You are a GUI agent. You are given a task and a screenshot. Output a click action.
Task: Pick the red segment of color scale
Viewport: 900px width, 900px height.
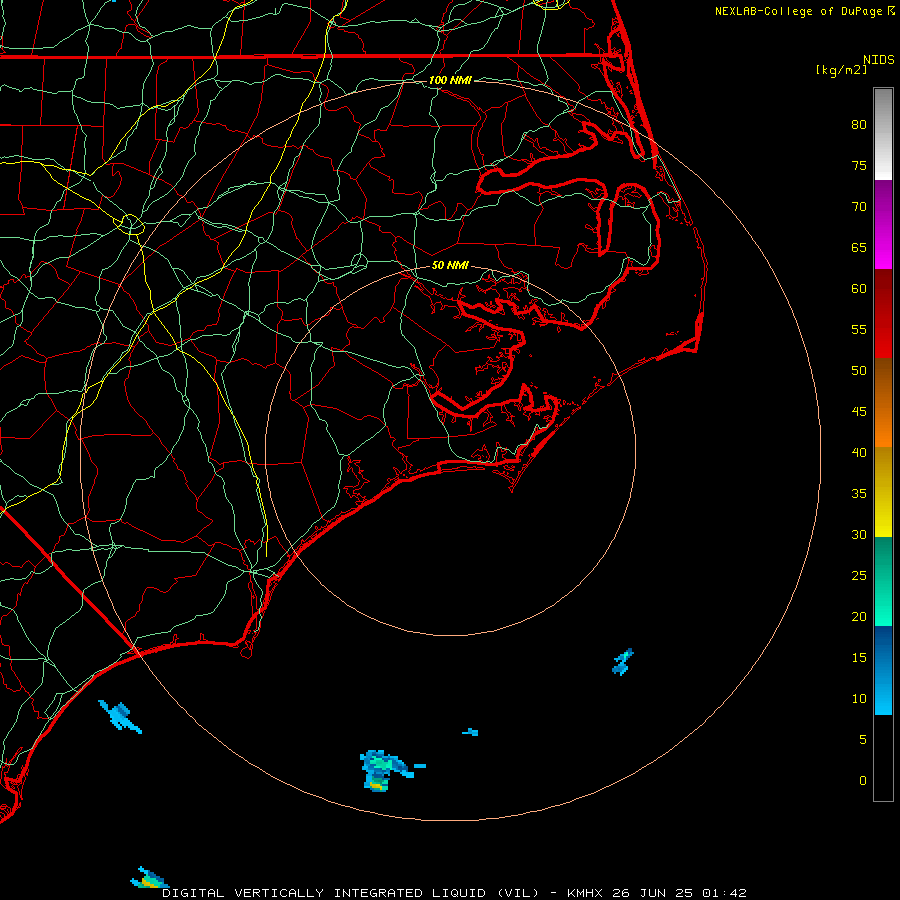pyautogui.click(x=883, y=313)
